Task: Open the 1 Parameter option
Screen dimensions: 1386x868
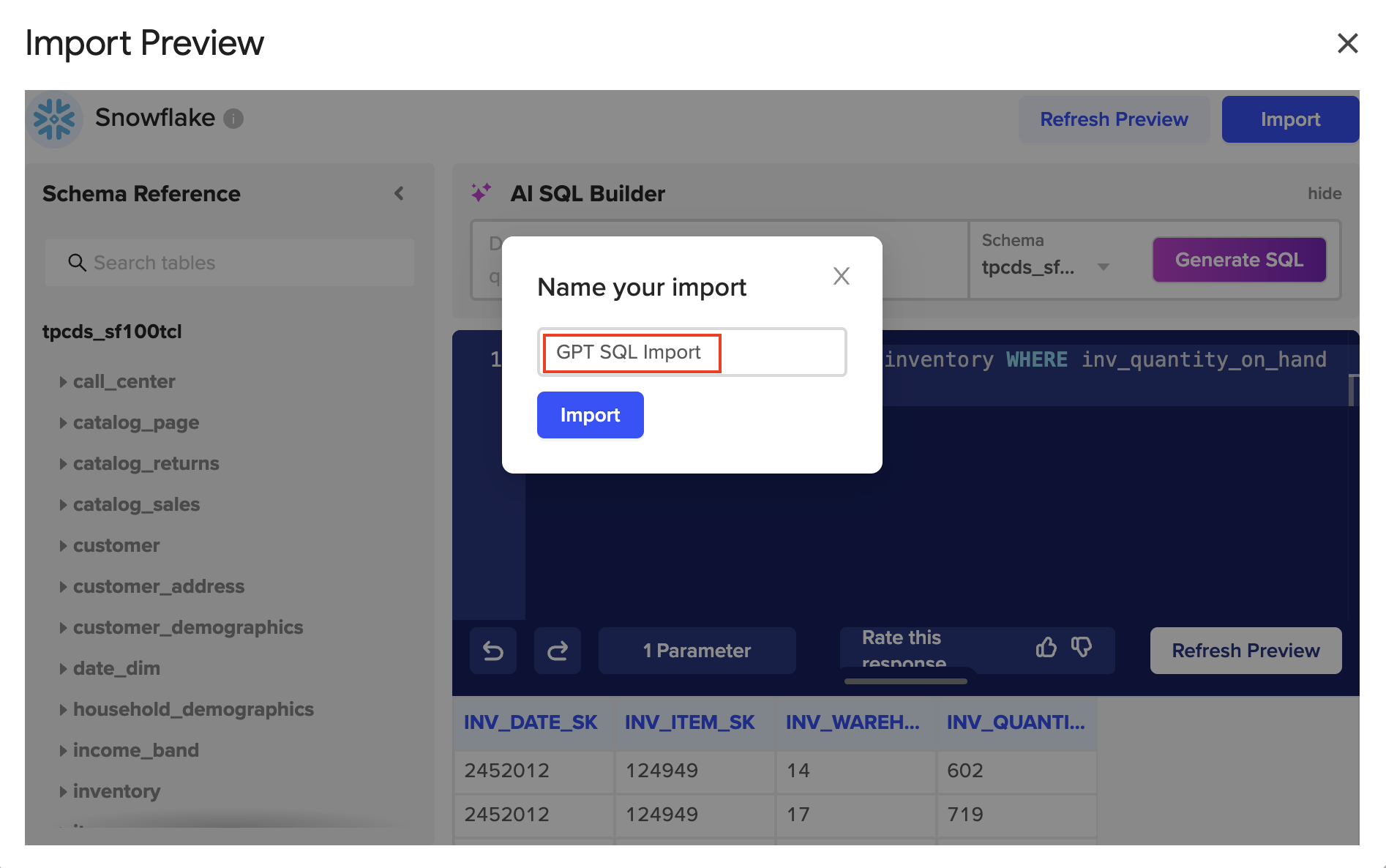Action: [697, 651]
